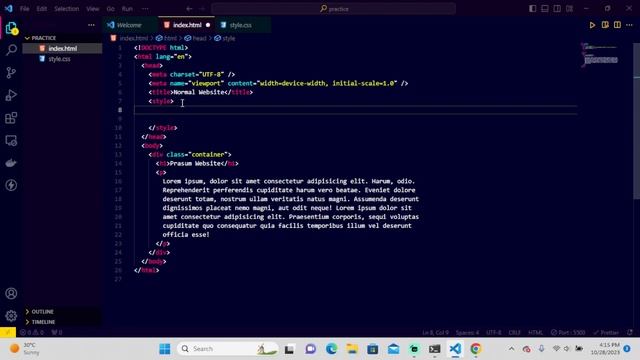Click index.html in the breadcrumb
640x360 pixels.
coord(133,38)
